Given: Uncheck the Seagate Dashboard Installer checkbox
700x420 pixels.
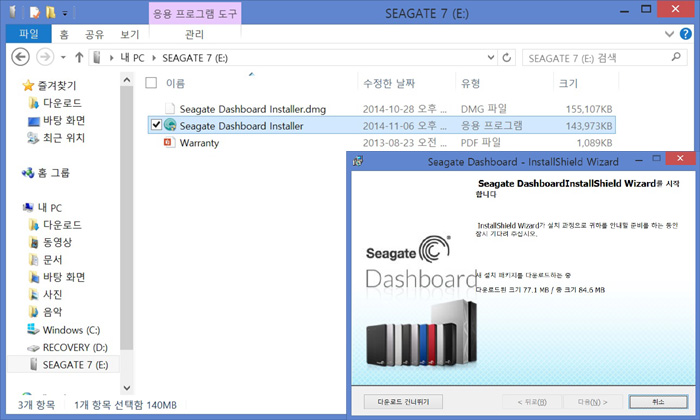Looking at the screenshot, I should pyautogui.click(x=156, y=125).
